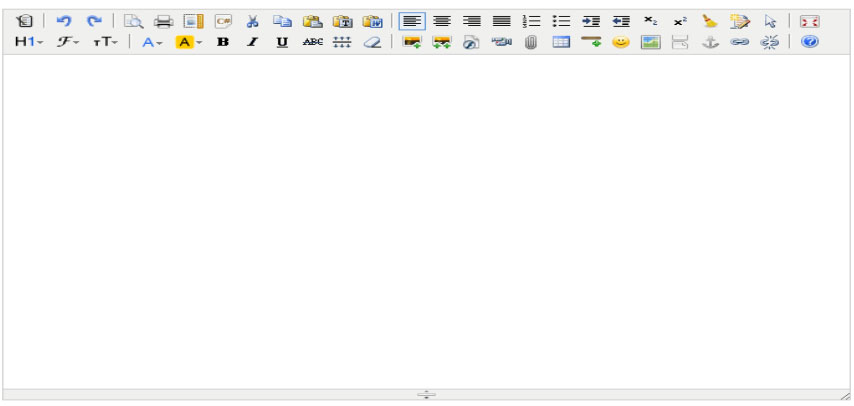The height and width of the screenshot is (406, 854).
Task: Insert a bulleted list
Action: pyautogui.click(x=561, y=22)
